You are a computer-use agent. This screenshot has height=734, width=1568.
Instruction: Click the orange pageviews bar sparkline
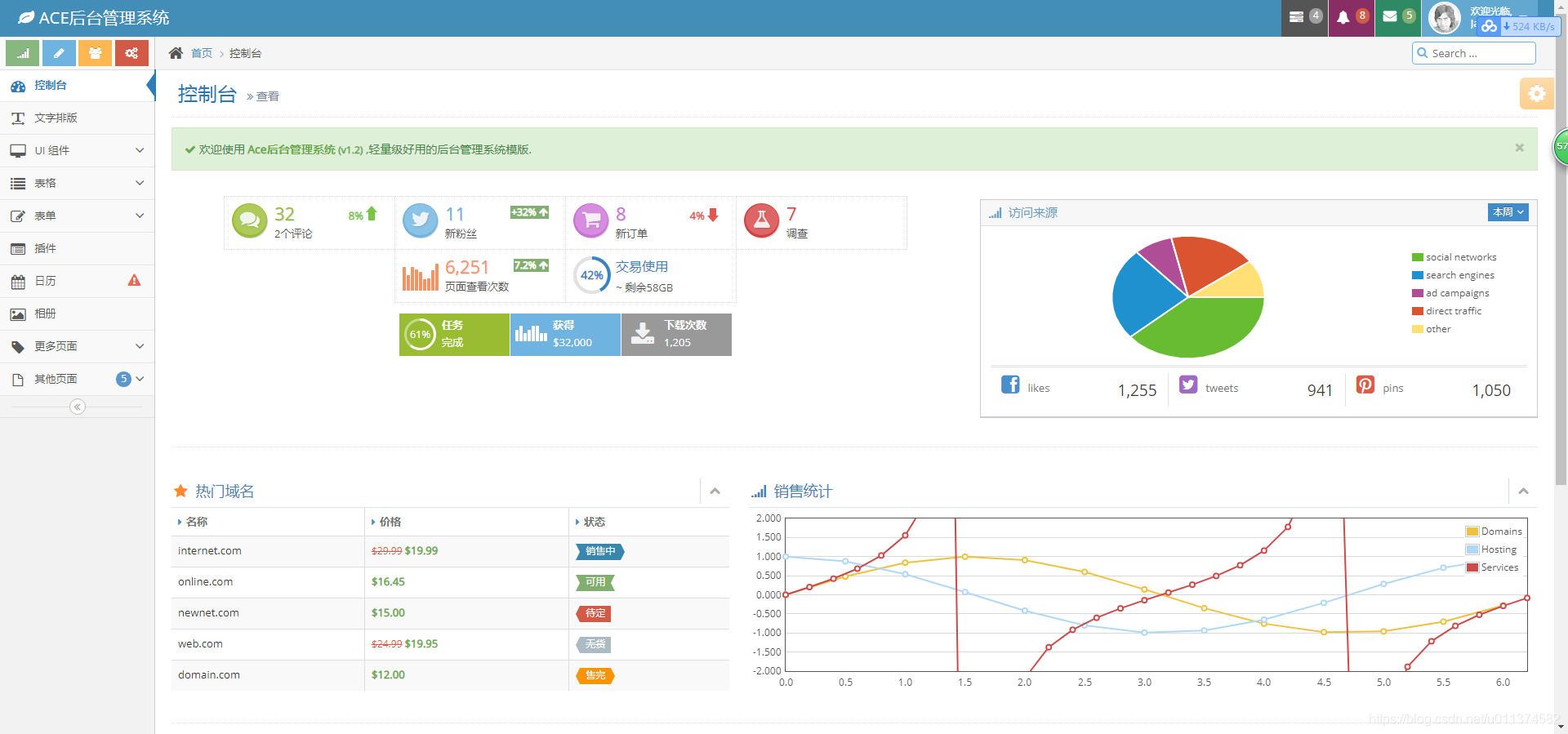pos(421,278)
